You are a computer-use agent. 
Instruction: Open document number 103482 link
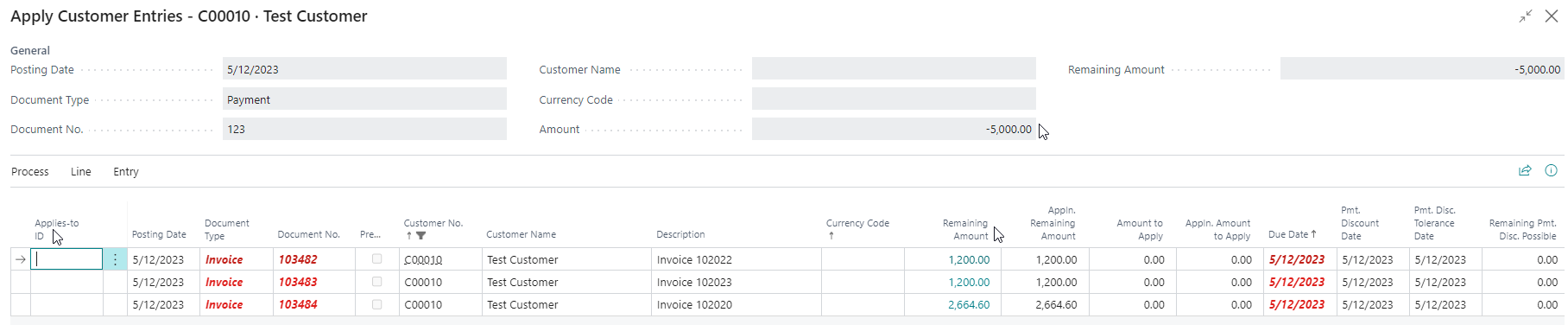[x=298, y=259]
